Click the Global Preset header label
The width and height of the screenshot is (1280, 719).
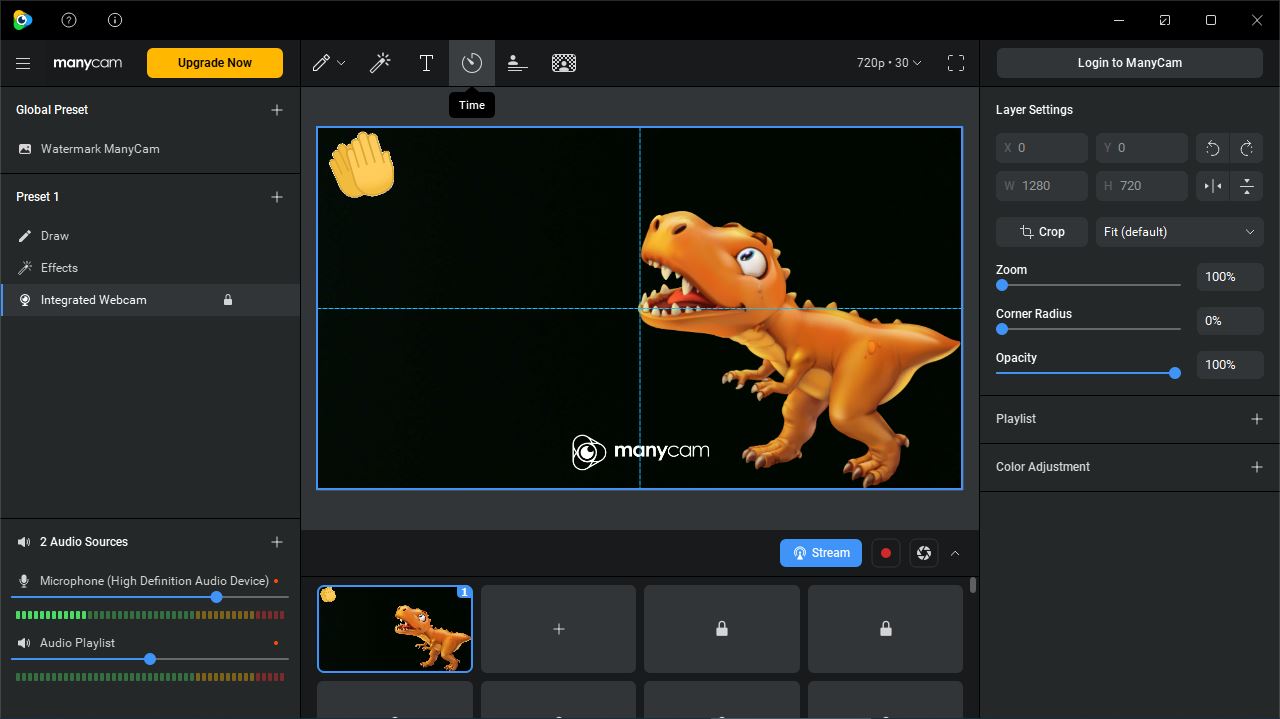click(x=52, y=110)
